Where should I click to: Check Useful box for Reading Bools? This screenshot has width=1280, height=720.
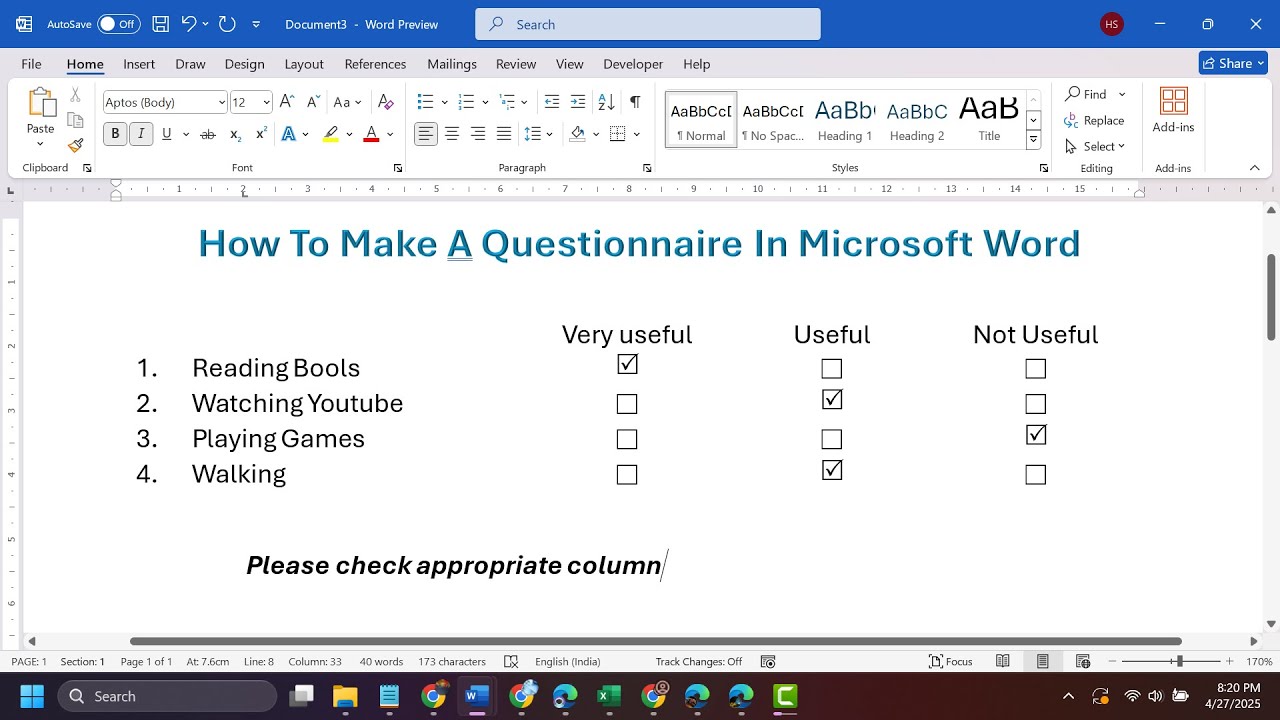tap(832, 369)
